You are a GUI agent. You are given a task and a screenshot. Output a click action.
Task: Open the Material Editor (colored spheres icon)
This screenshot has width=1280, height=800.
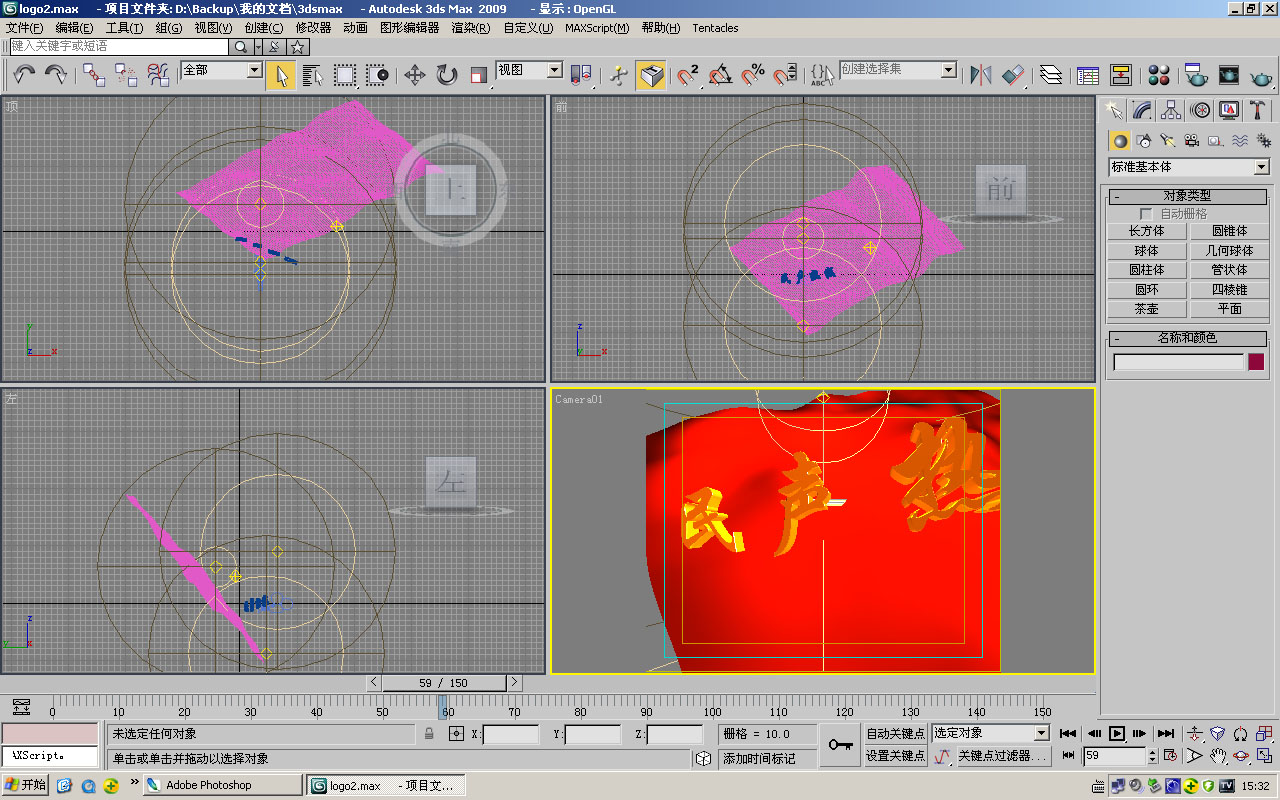pyautogui.click(x=1159, y=75)
